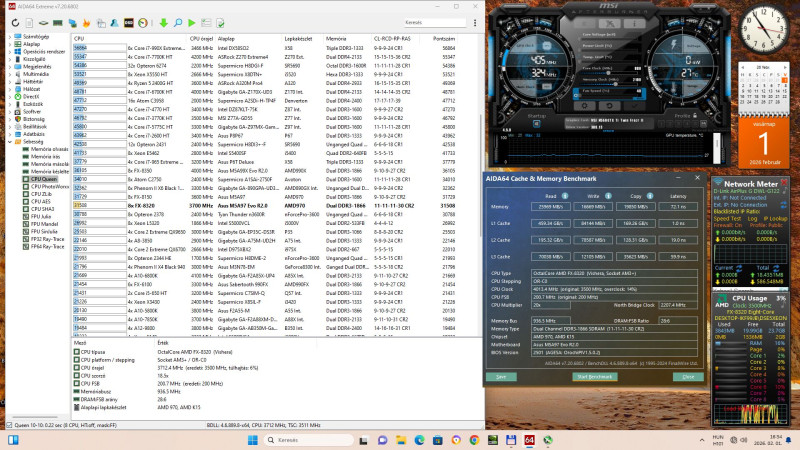The width and height of the screenshot is (800, 450).
Task: Click Afterburner apply checkmark button
Action: [x=634, y=106]
